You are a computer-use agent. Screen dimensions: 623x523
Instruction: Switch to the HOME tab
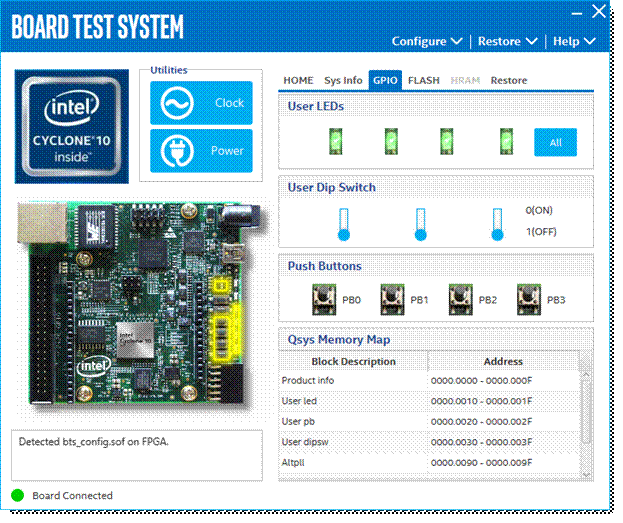click(298, 80)
